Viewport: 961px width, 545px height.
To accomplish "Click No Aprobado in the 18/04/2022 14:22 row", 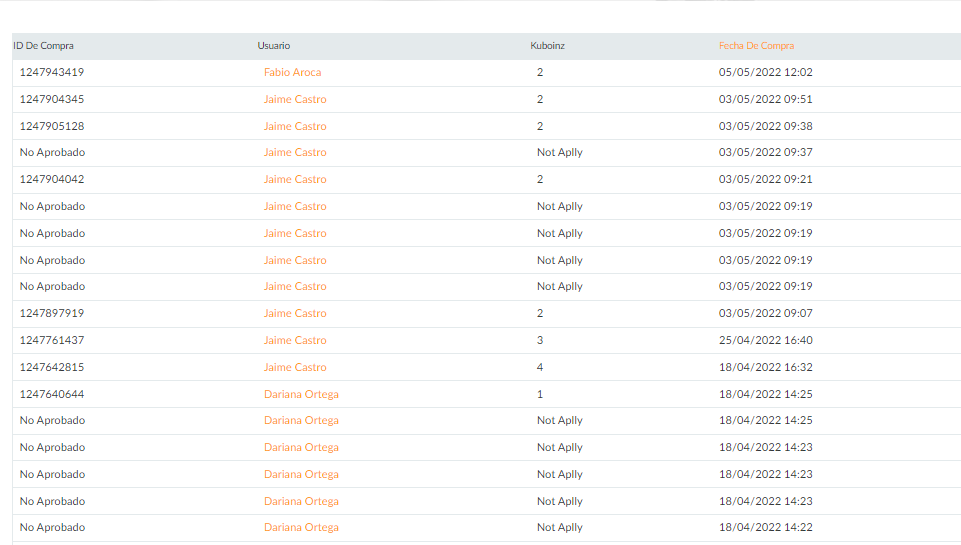I will (x=52, y=527).
